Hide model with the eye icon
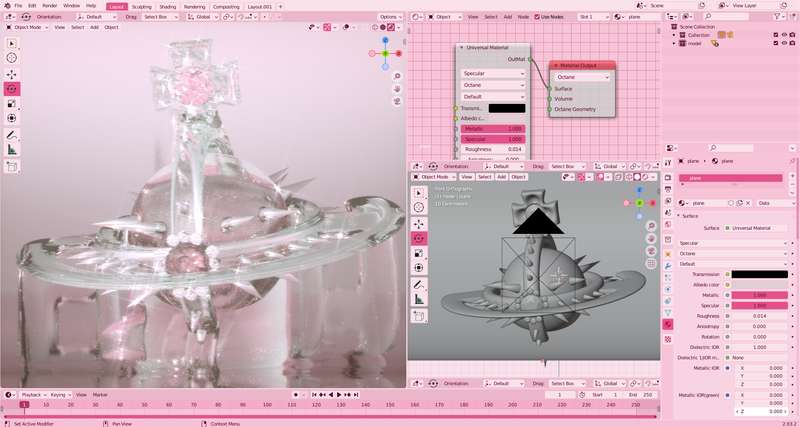This screenshot has width=800, height=427. (784, 43)
